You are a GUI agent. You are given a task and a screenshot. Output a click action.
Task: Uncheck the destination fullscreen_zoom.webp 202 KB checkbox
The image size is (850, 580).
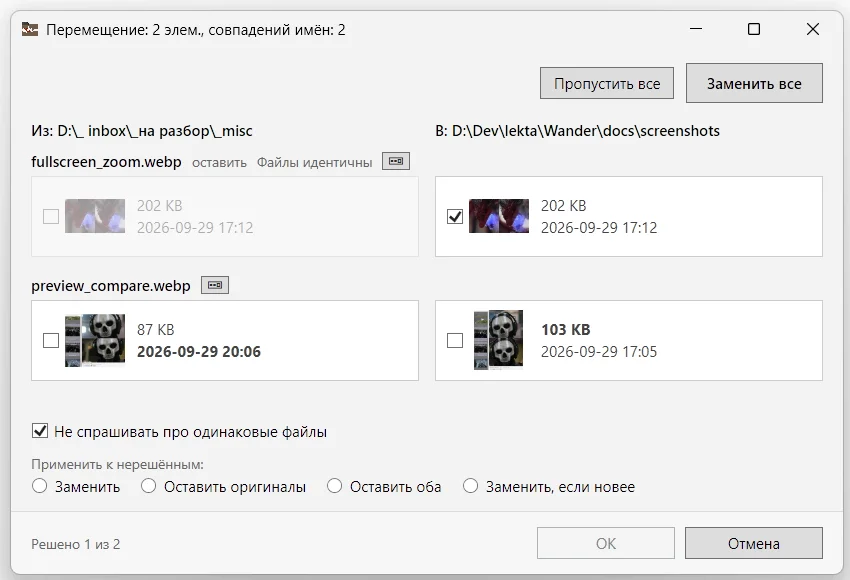click(455, 216)
